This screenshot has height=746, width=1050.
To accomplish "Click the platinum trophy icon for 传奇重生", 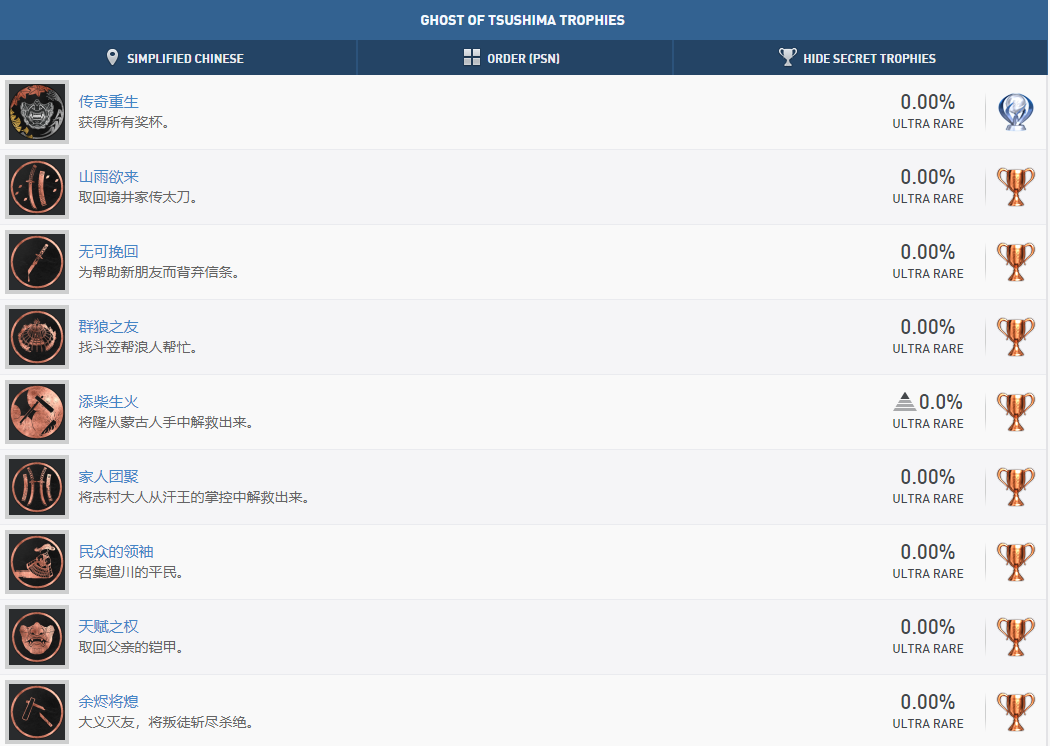I will coord(1016,112).
